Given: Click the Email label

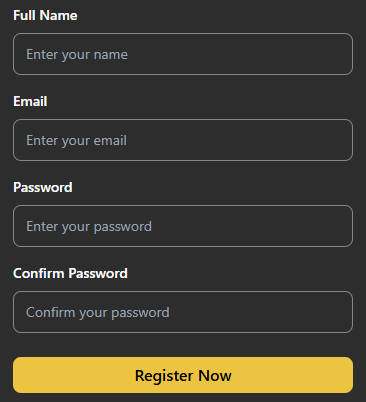Looking at the screenshot, I should coord(30,101).
